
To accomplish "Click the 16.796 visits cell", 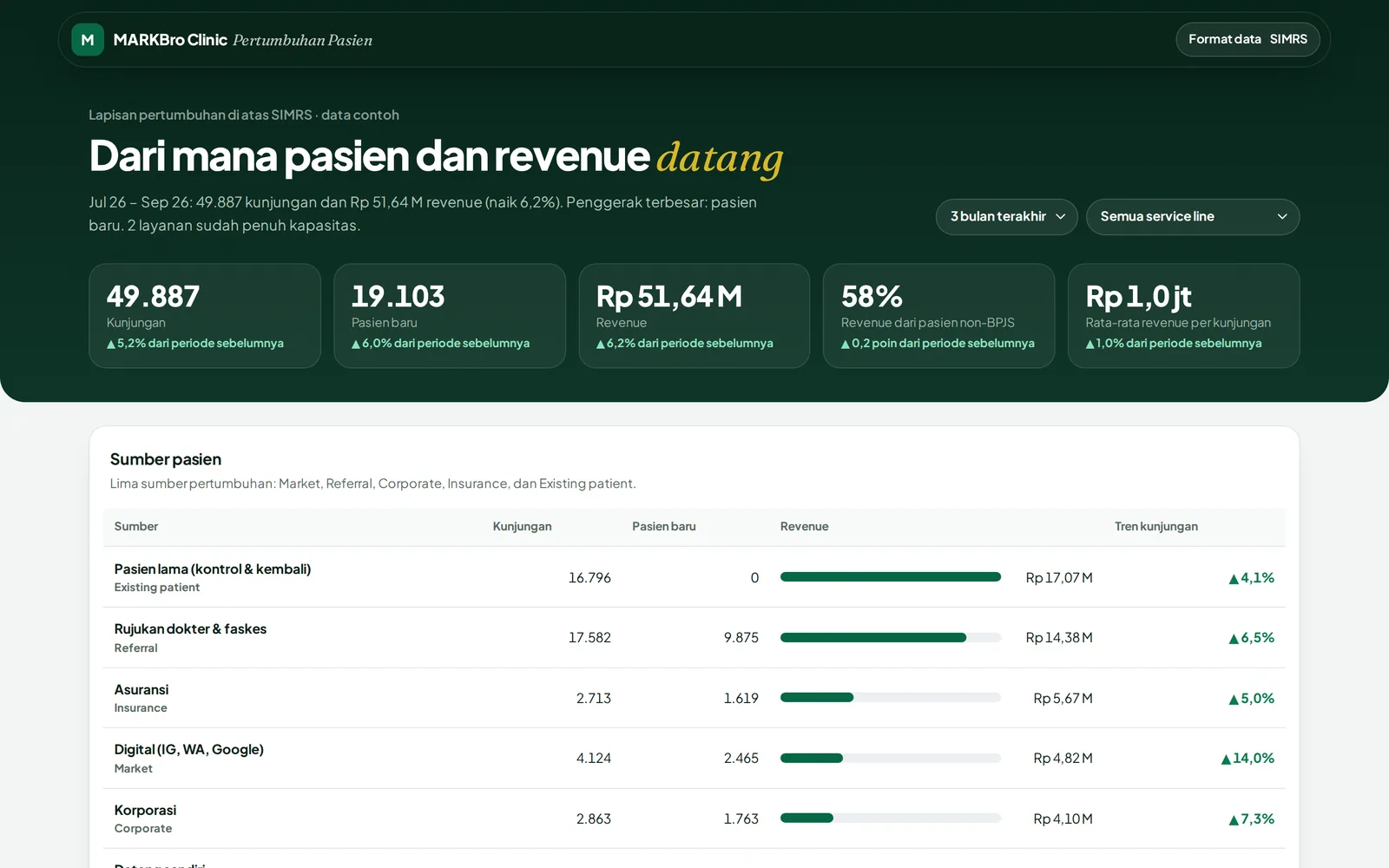I will (589, 578).
